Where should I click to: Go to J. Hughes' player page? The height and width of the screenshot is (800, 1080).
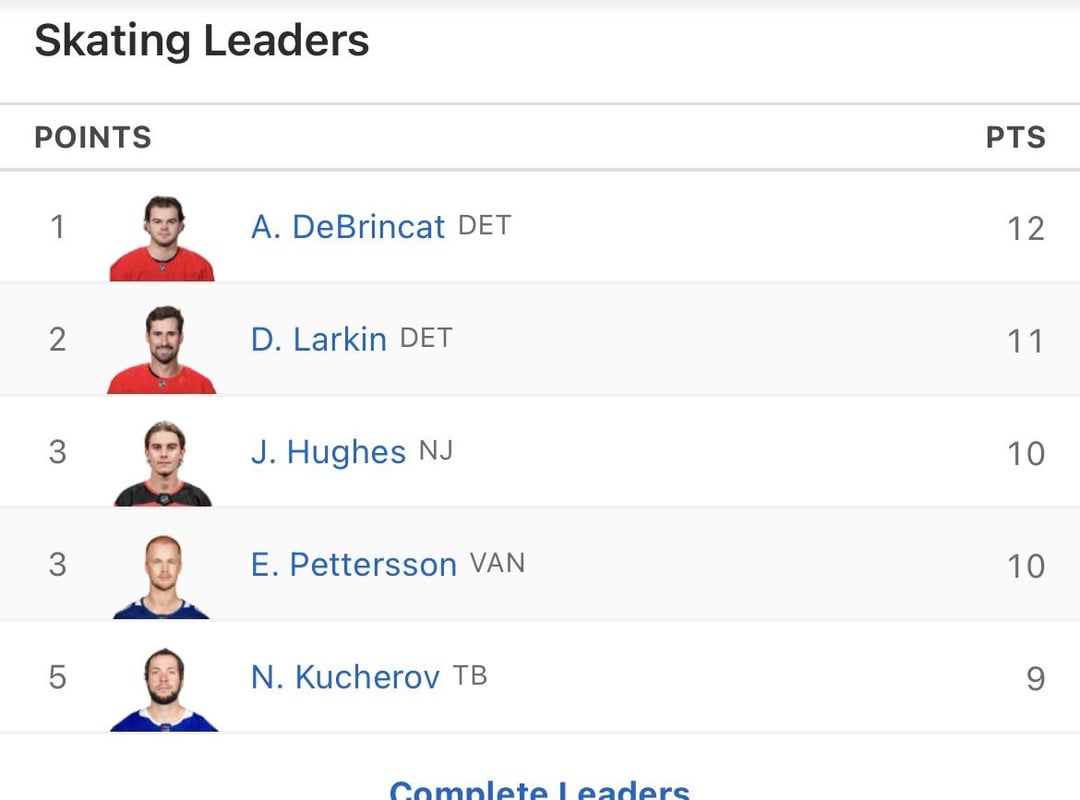(x=328, y=453)
